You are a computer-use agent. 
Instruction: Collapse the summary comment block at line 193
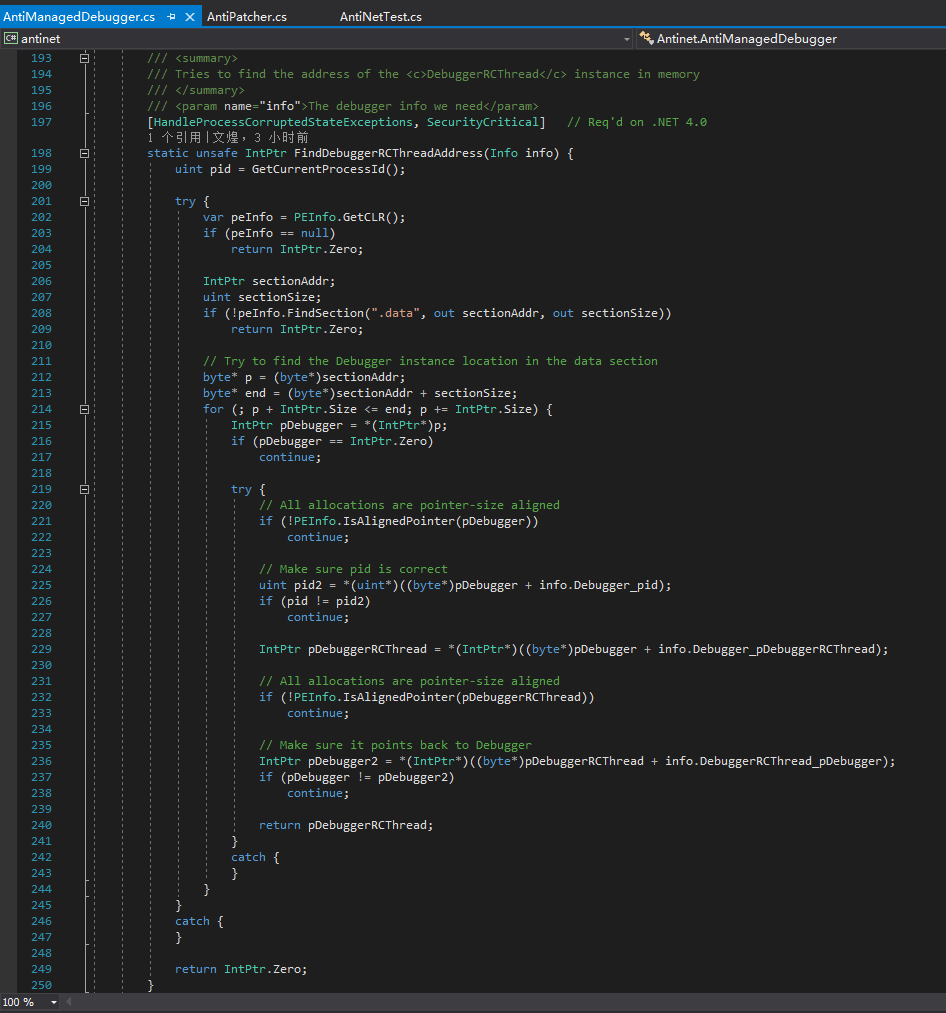(85, 58)
